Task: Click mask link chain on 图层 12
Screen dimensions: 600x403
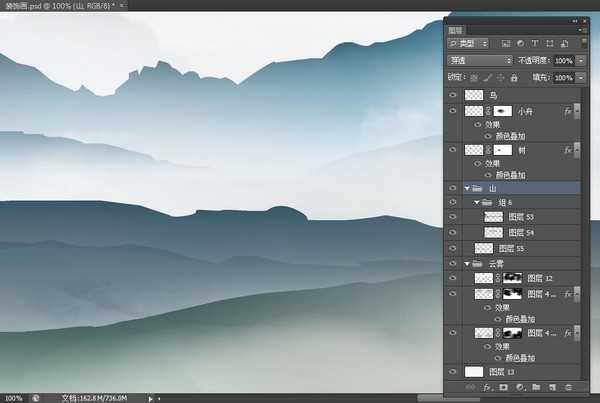Action: pos(498,278)
